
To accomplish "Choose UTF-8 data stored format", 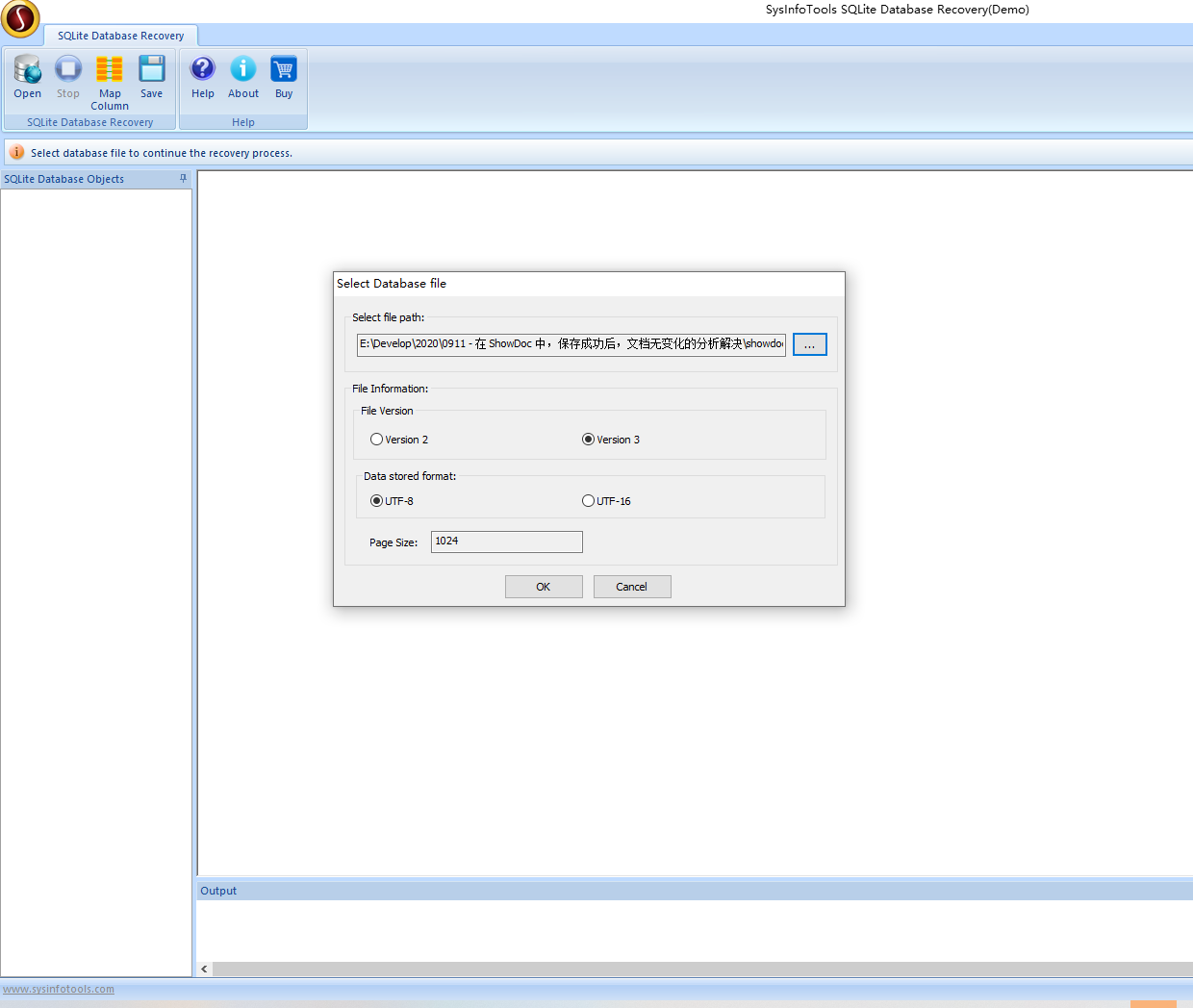I will 392,501.
